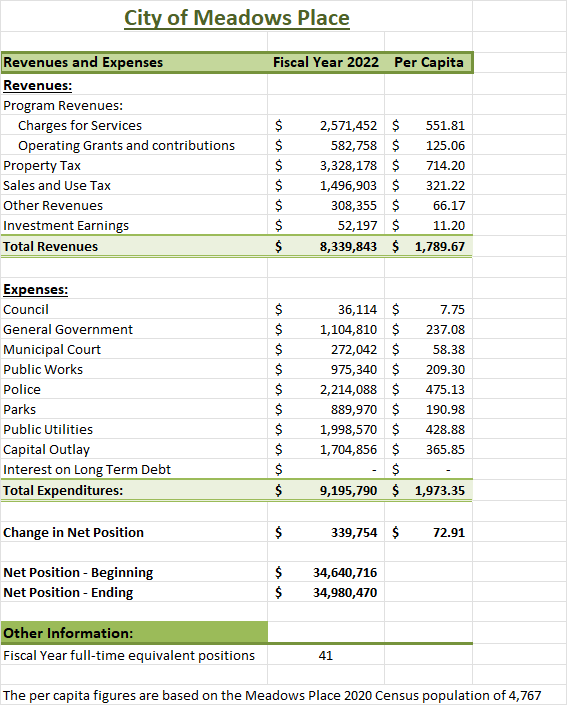
Task: Select the Total Revenues amount 8,339,843
Action: point(348,246)
